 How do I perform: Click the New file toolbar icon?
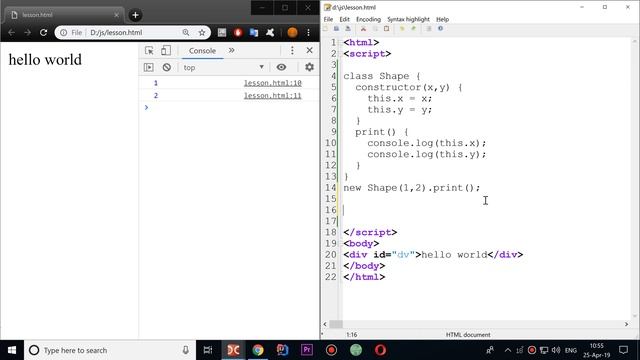pyautogui.click(x=325, y=29)
